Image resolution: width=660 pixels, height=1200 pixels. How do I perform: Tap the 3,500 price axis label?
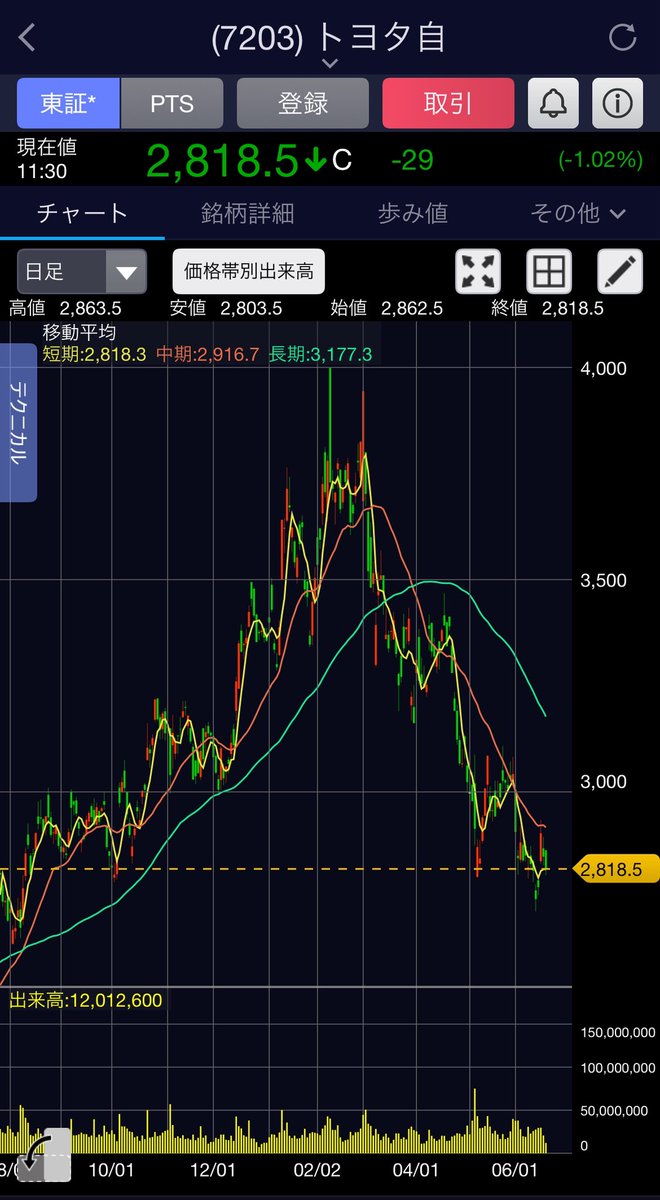click(604, 580)
